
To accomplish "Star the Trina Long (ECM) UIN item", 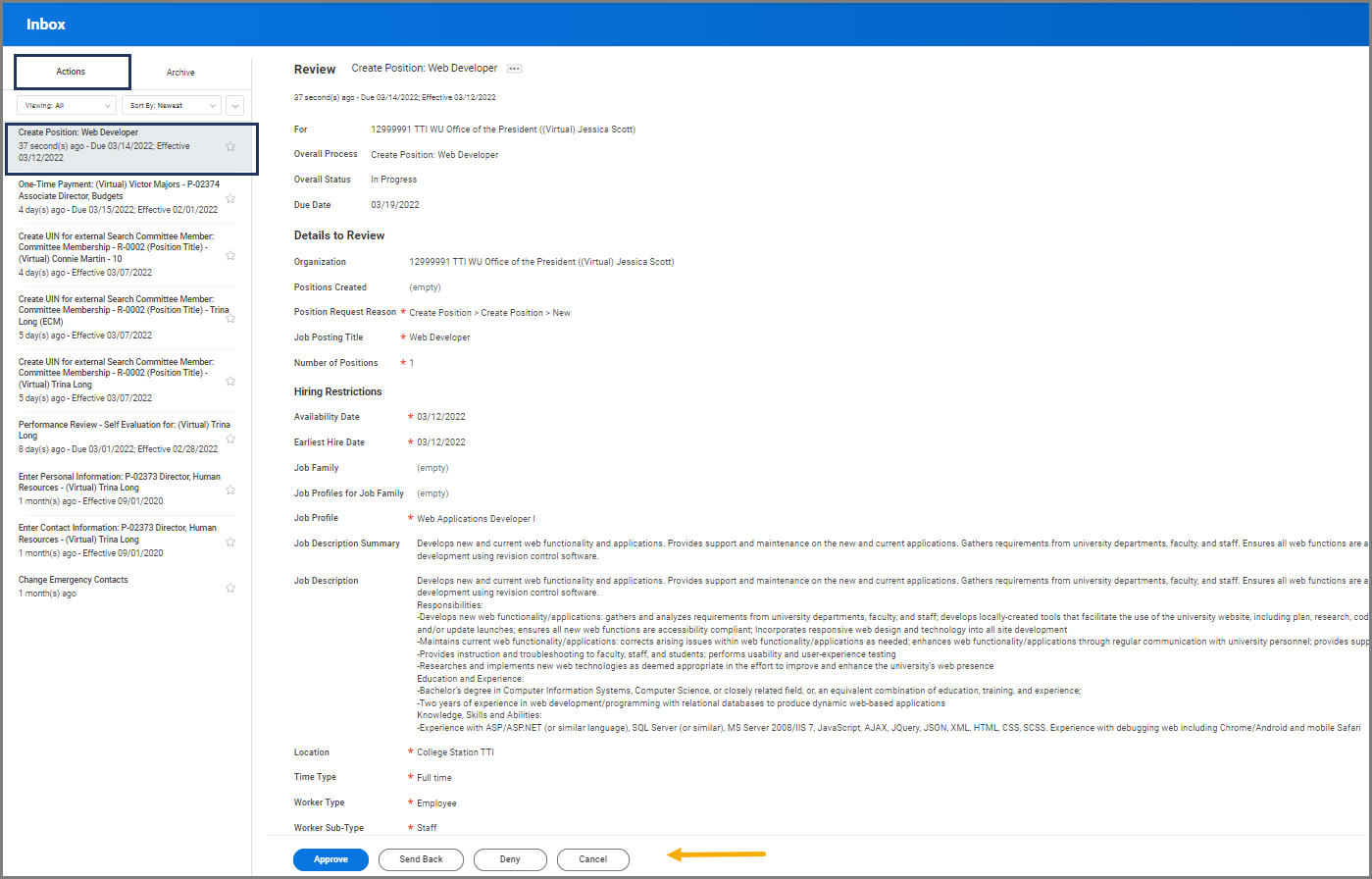I will click(x=230, y=318).
